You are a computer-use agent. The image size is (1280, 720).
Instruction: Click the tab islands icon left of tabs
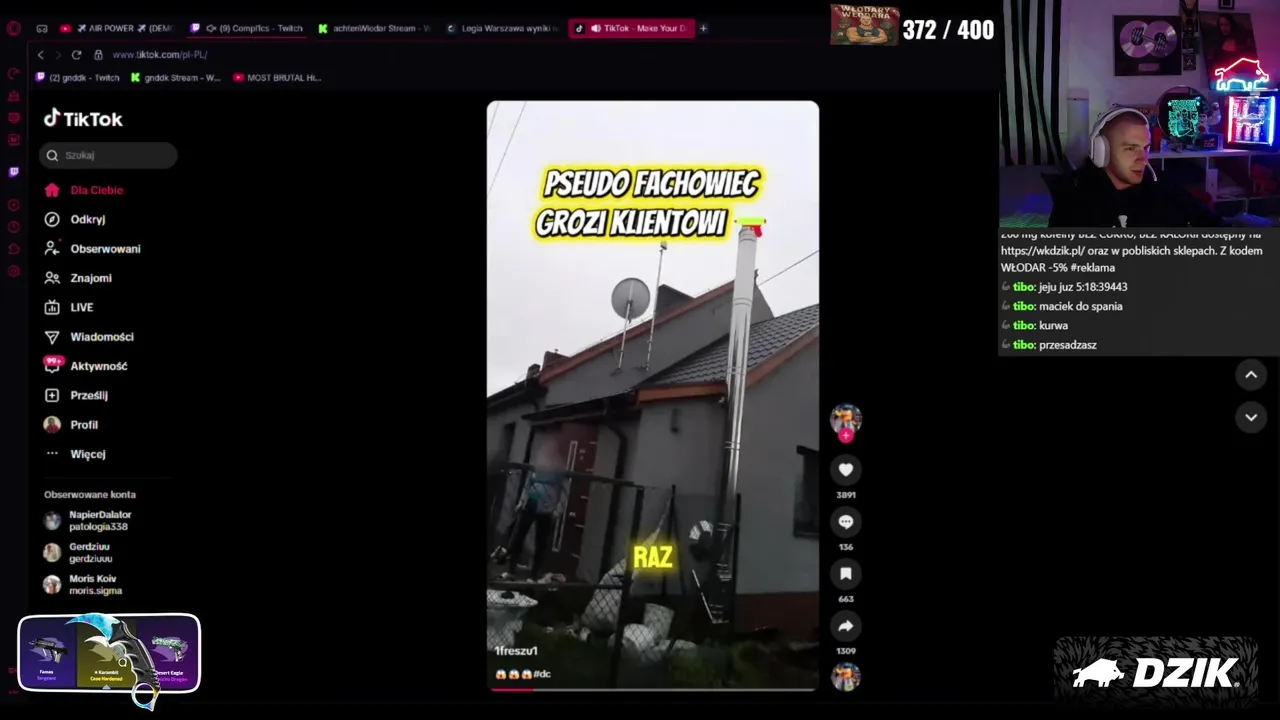coord(42,28)
